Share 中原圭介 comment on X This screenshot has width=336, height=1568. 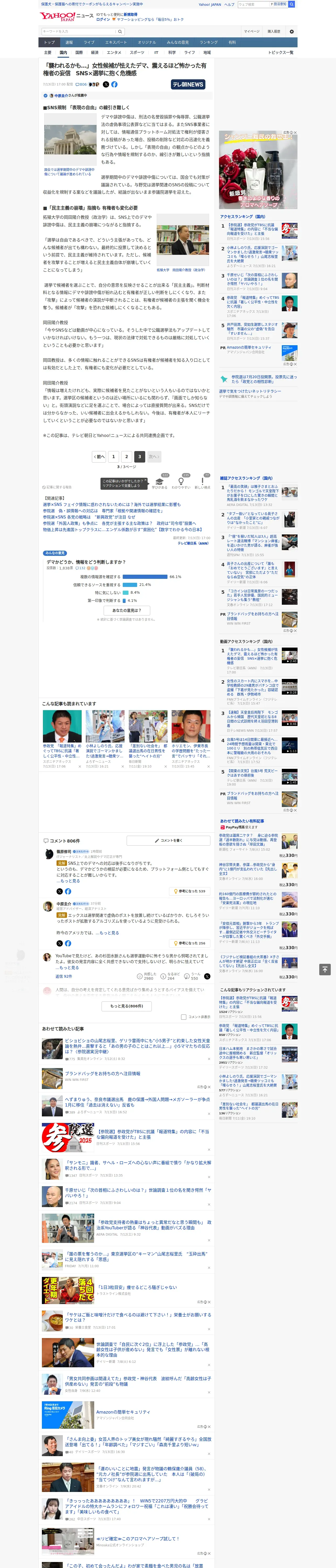[60, 943]
